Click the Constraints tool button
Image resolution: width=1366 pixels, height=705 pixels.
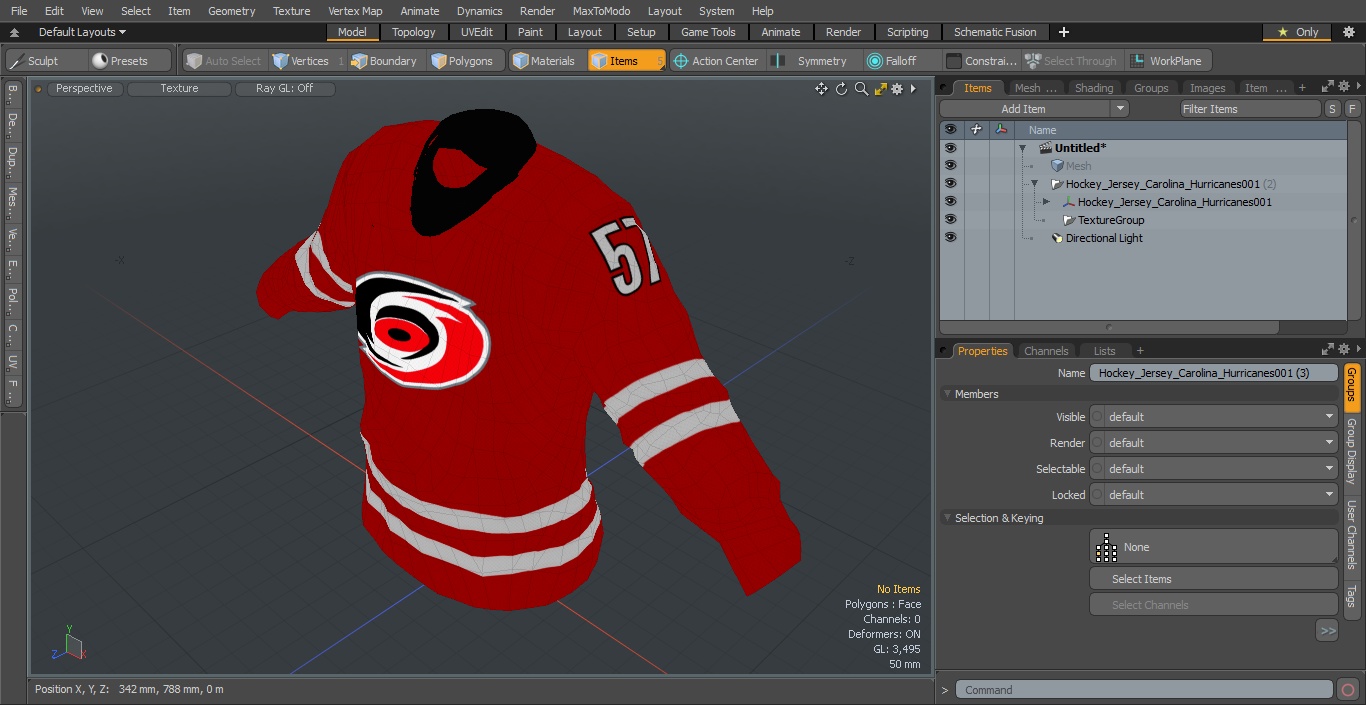[981, 61]
